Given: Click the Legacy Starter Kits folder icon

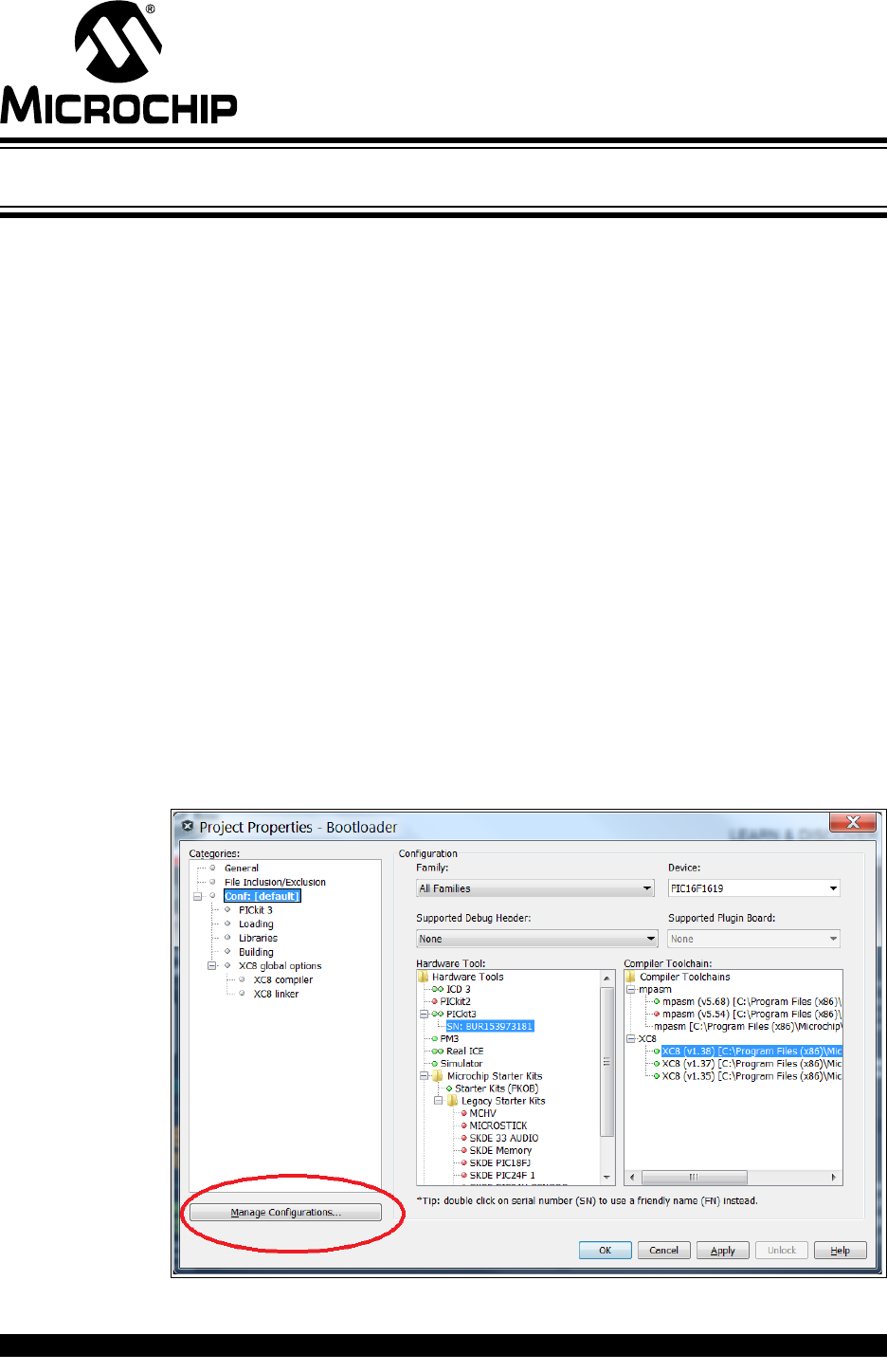Looking at the screenshot, I should click(x=453, y=1101).
